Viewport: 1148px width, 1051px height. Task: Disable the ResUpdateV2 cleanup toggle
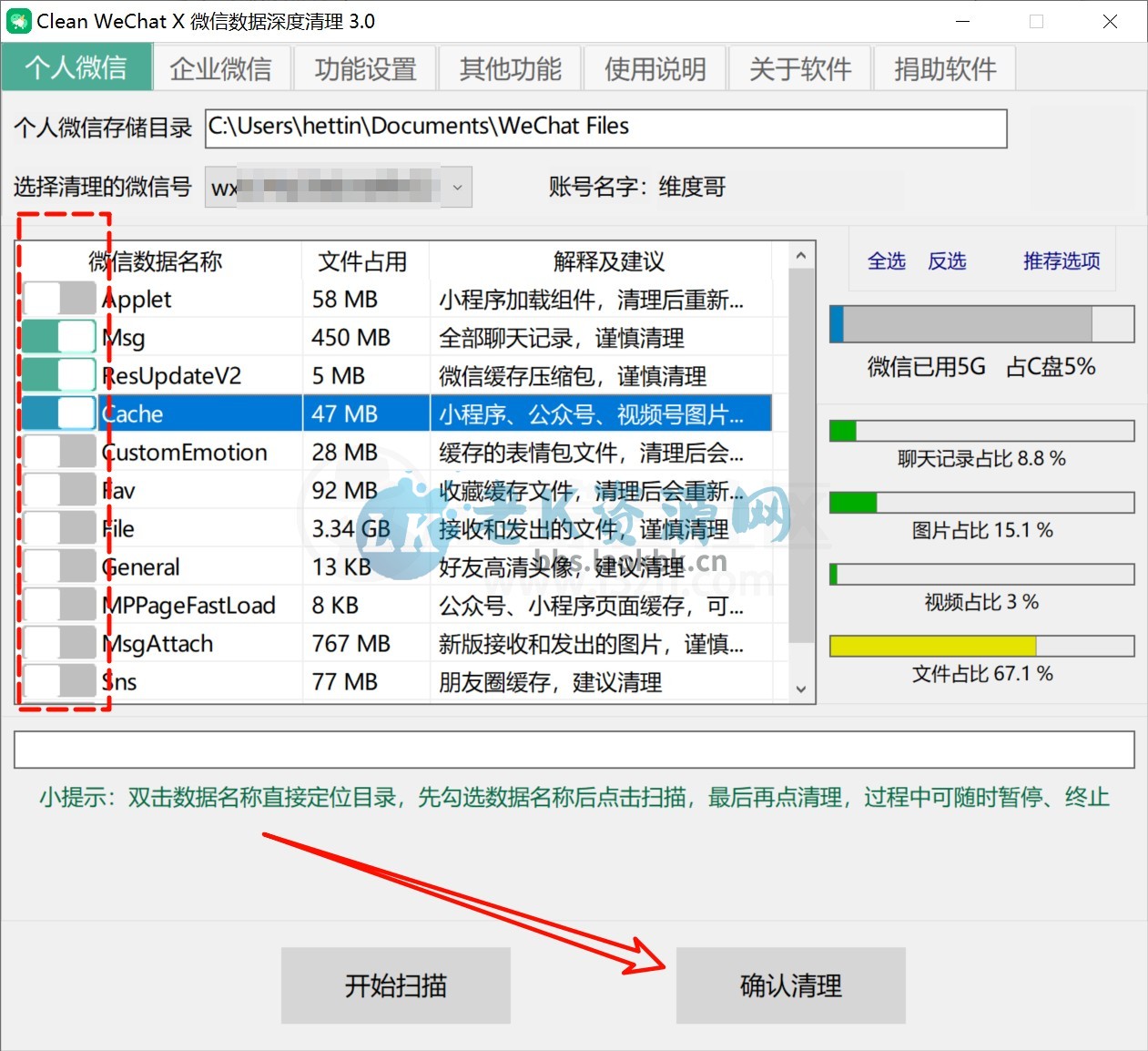point(58,374)
